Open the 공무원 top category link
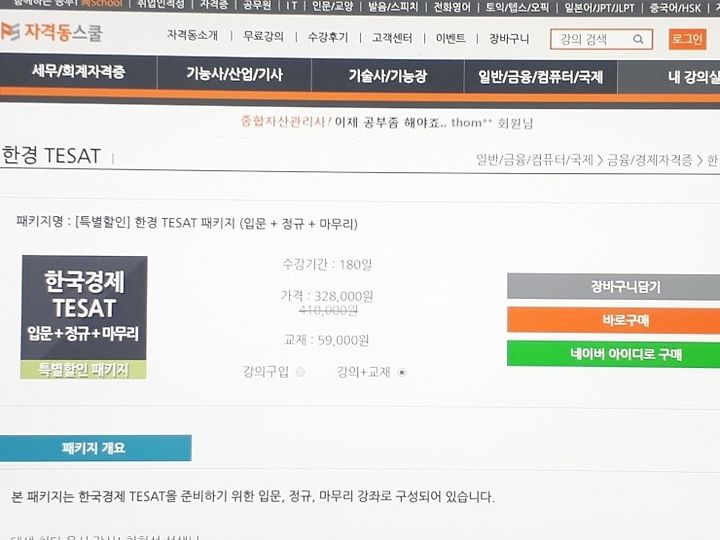 [257, 6]
